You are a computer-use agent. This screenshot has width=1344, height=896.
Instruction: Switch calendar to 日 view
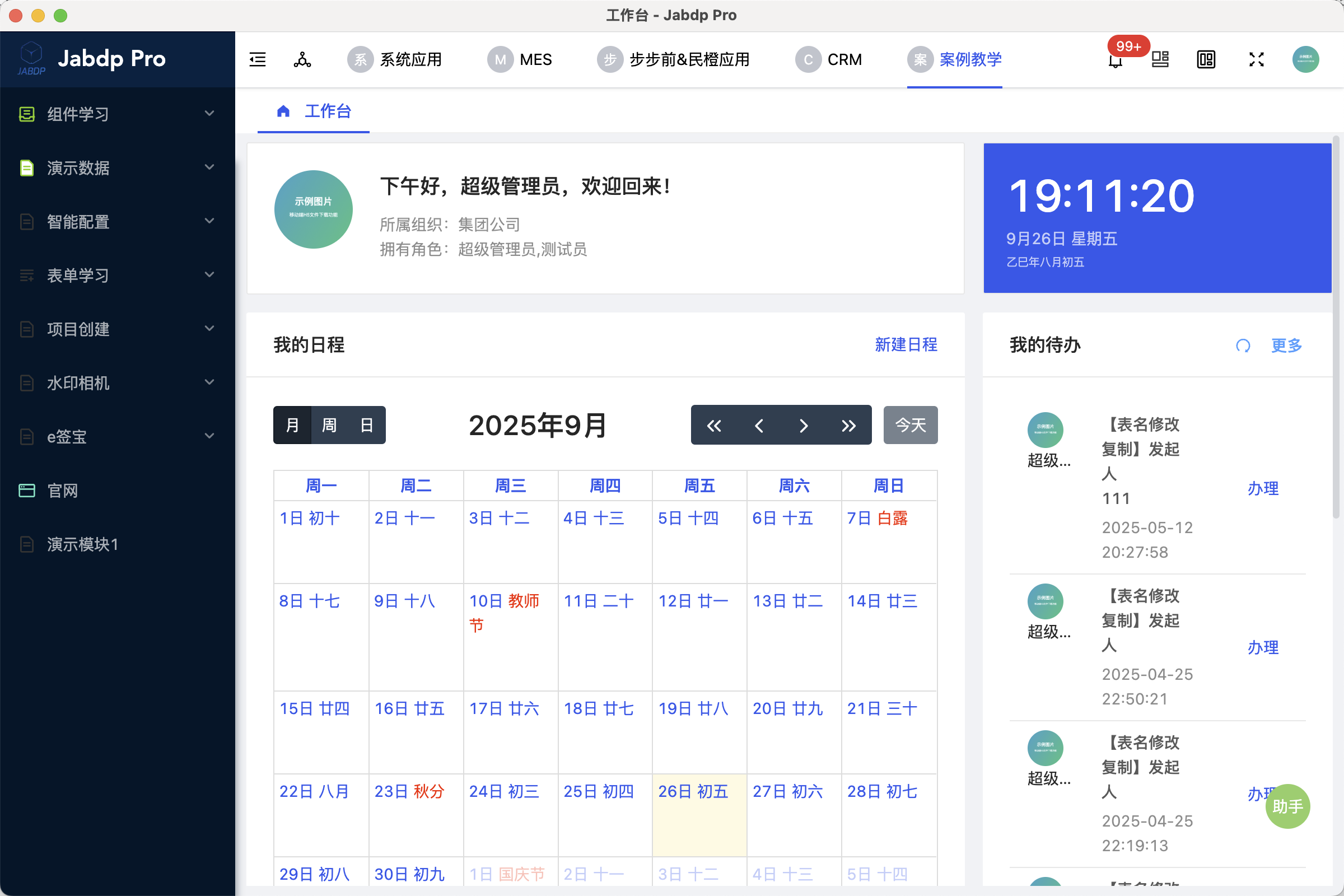click(366, 425)
